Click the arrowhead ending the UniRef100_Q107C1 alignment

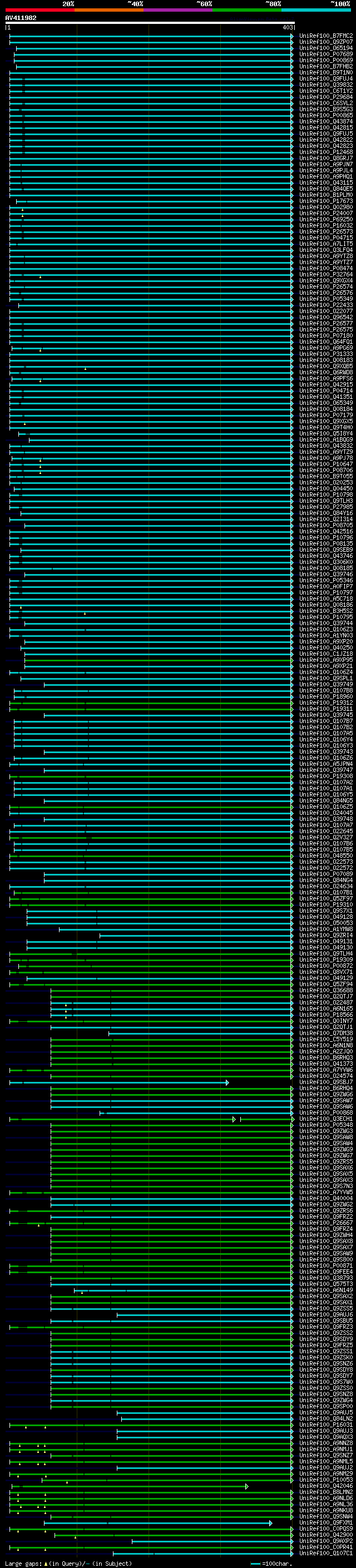[292, 1554]
